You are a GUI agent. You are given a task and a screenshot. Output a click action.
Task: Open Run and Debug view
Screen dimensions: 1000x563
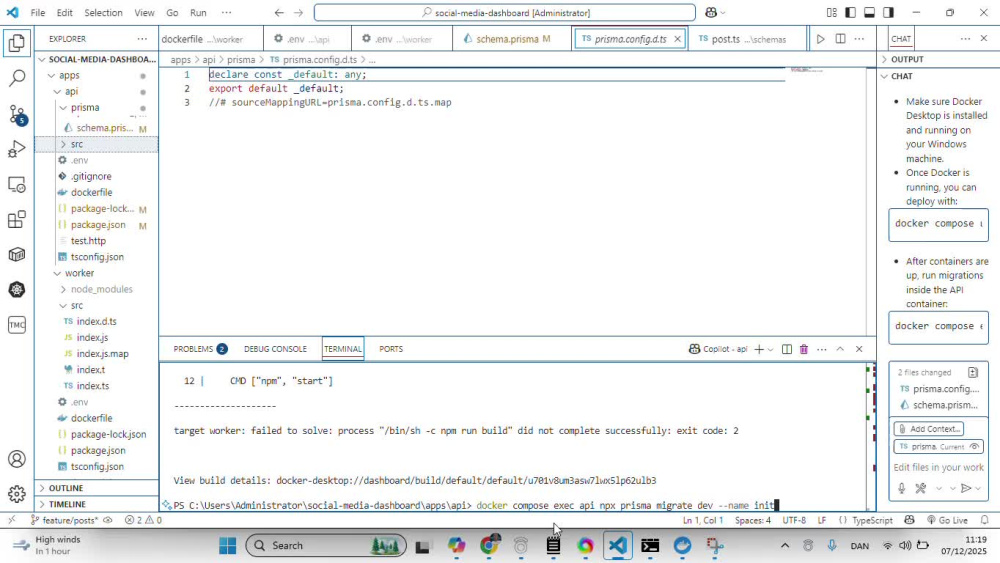click(17, 149)
